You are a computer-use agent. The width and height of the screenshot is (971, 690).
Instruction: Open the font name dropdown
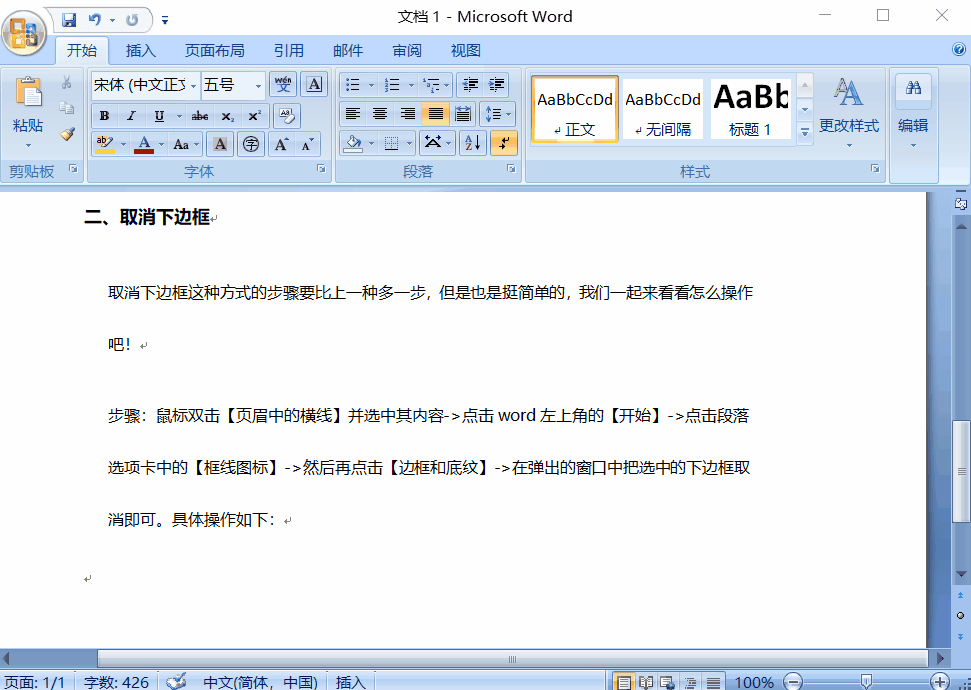[x=192, y=86]
